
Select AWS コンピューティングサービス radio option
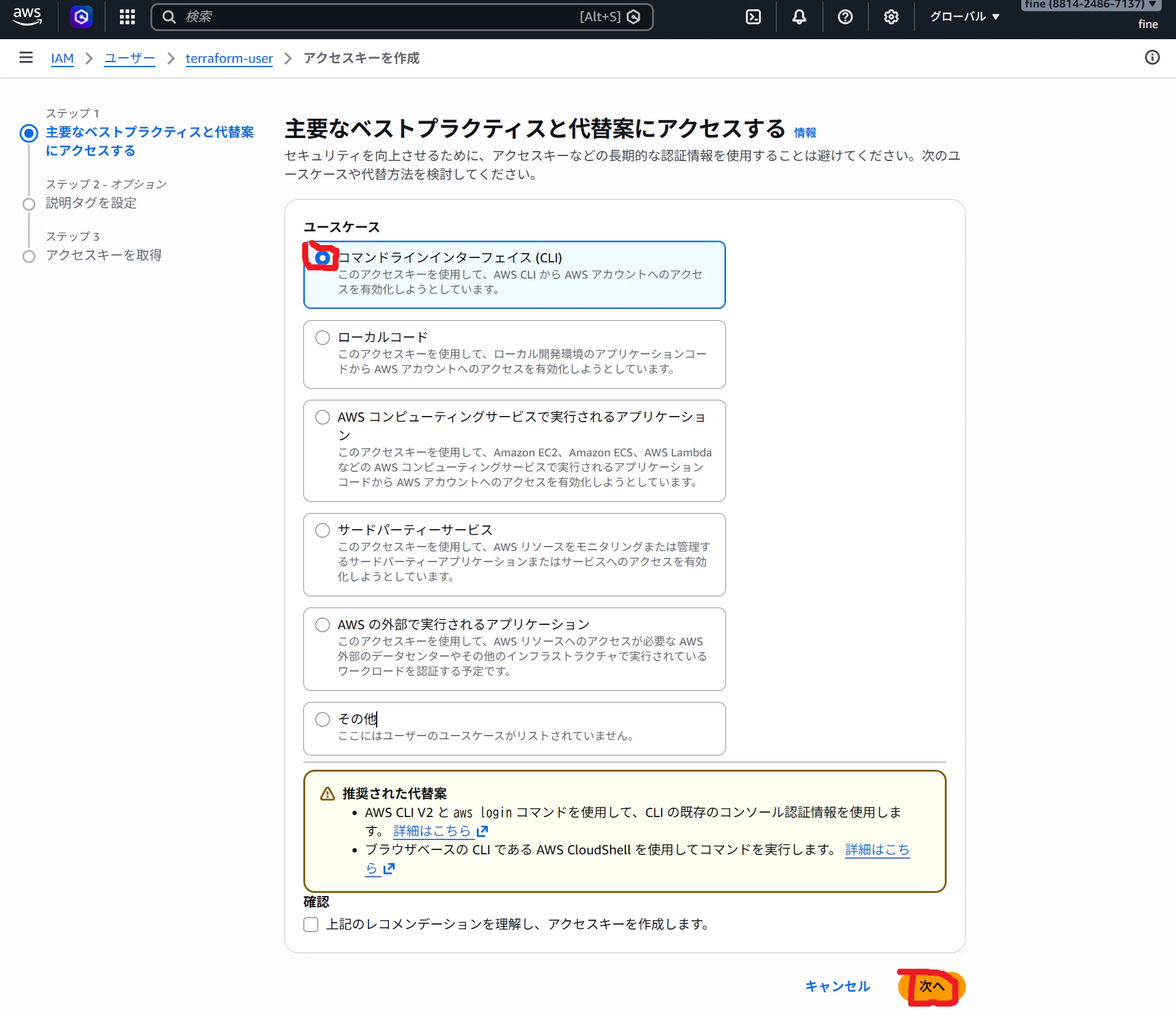[x=323, y=417]
